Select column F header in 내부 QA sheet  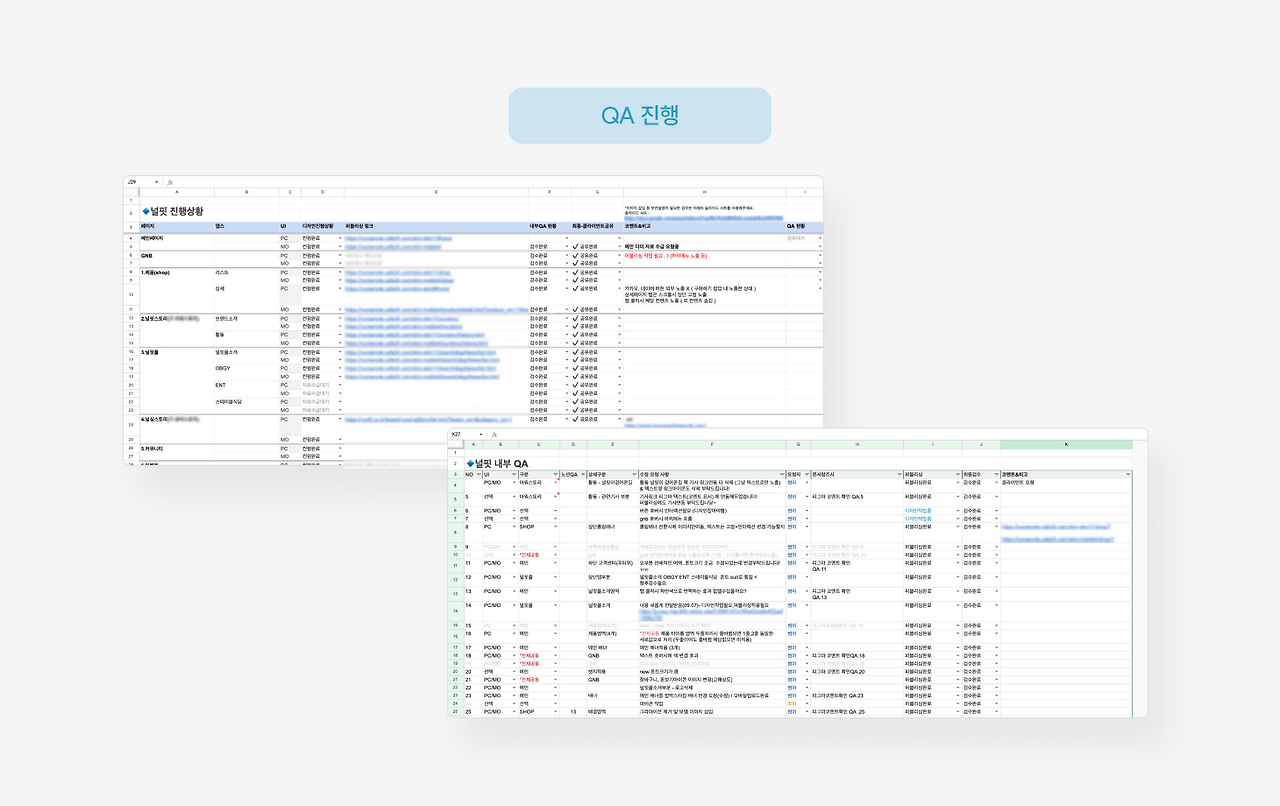713,444
